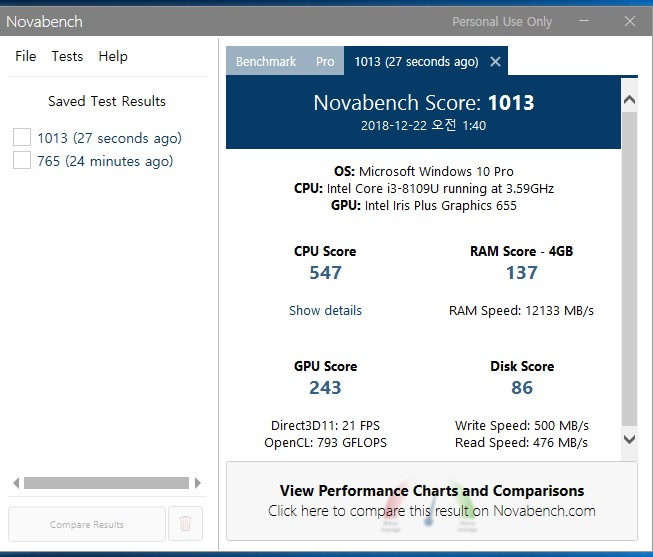Close the 1013 result tab
The height and width of the screenshot is (557, 653).
[x=495, y=62]
